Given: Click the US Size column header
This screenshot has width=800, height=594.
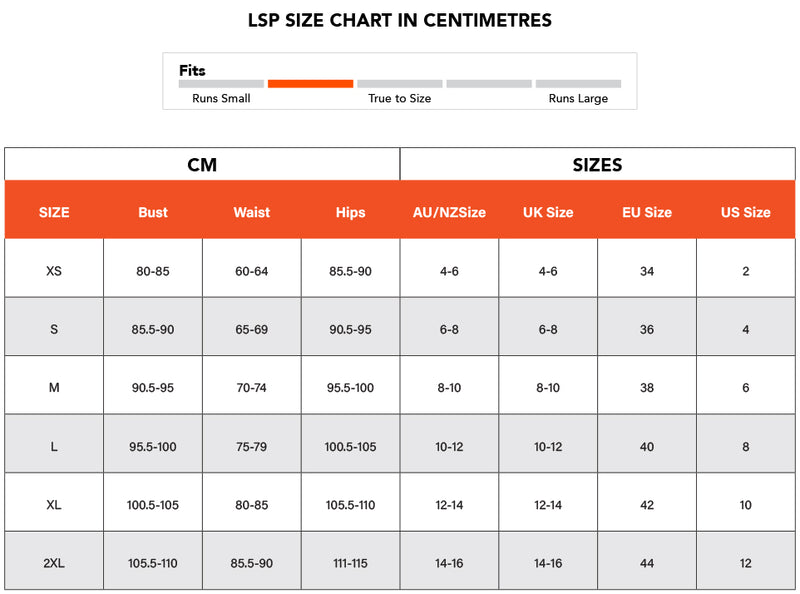Looking at the screenshot, I should tap(746, 212).
